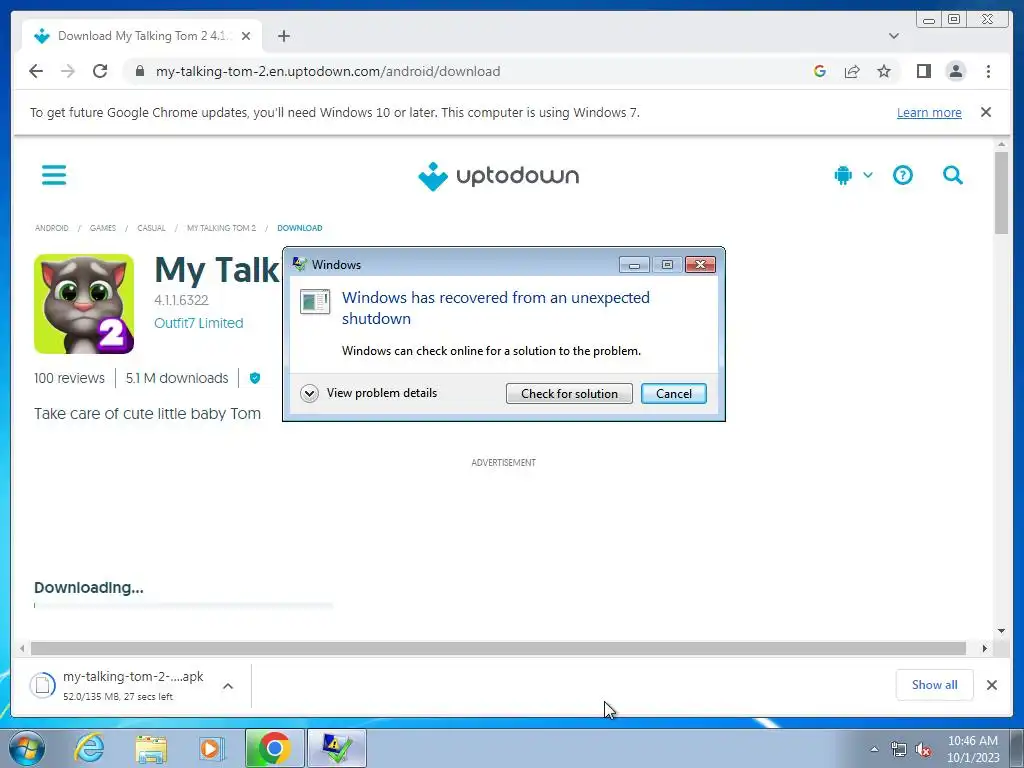
Task: Click the DOWNLOAD breadcrumb
Action: click(300, 228)
